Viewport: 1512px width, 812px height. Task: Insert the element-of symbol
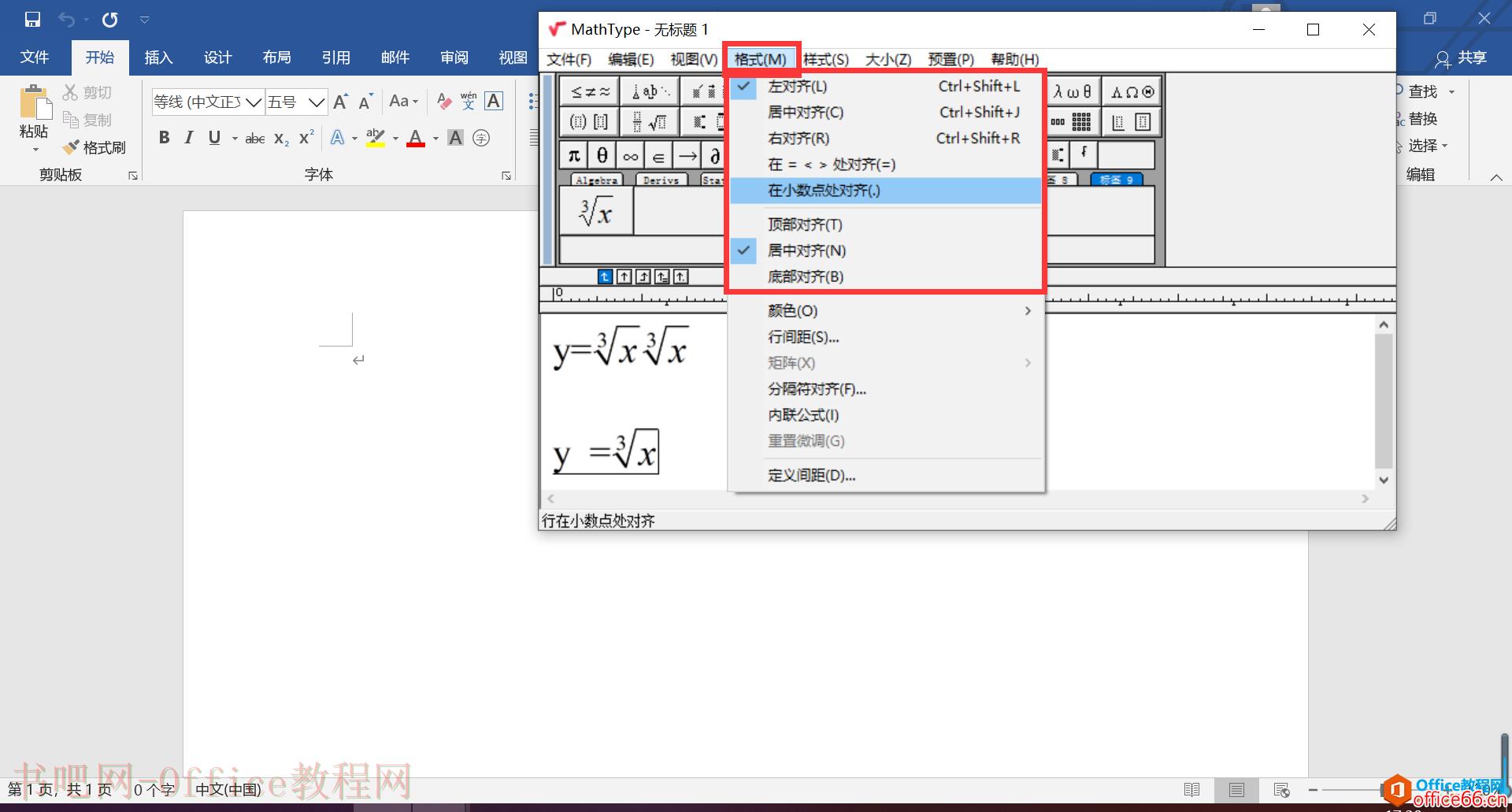point(658,156)
